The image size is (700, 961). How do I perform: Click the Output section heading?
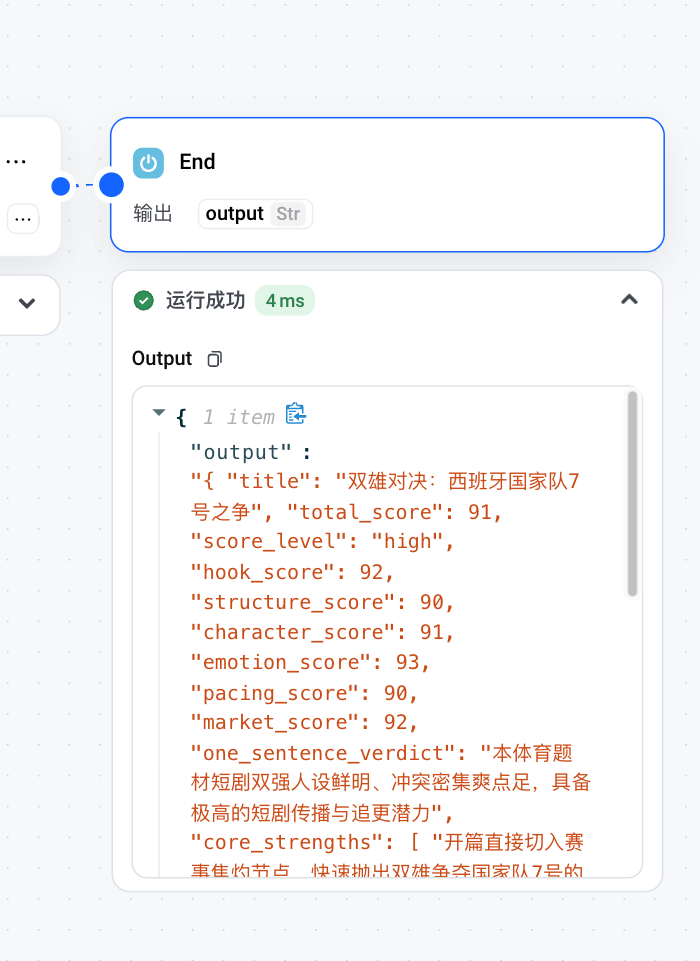pos(162,359)
